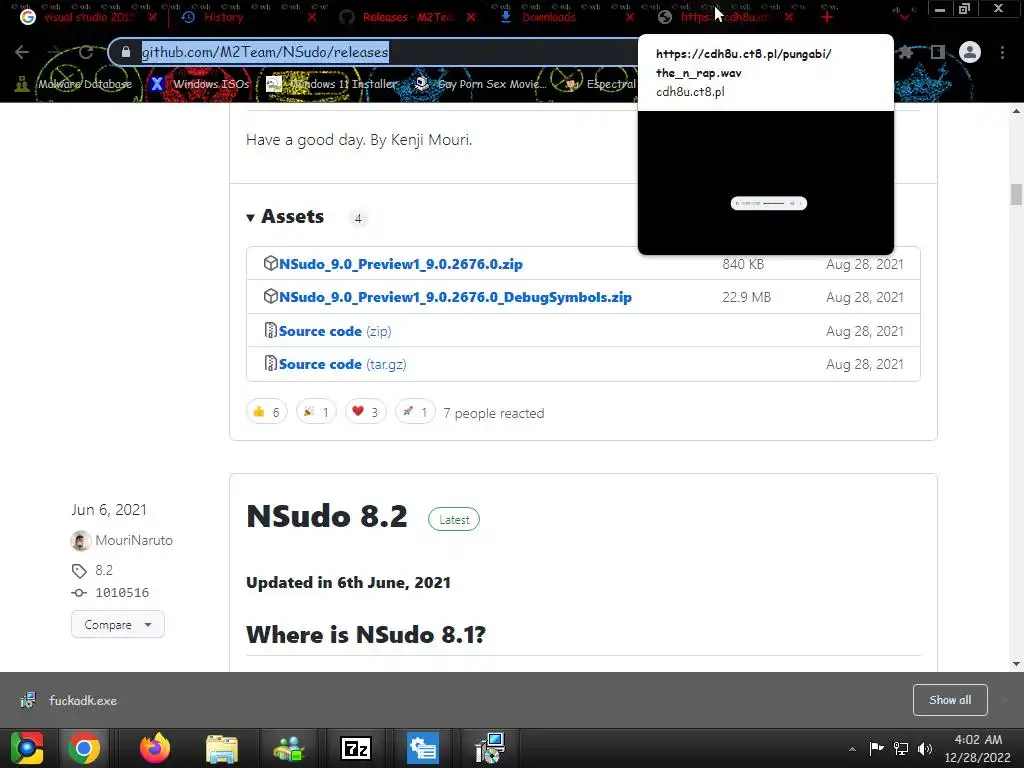Open the Windows 11 Installer bookmark
Viewport: 1024px width, 768px height.
tap(332, 84)
